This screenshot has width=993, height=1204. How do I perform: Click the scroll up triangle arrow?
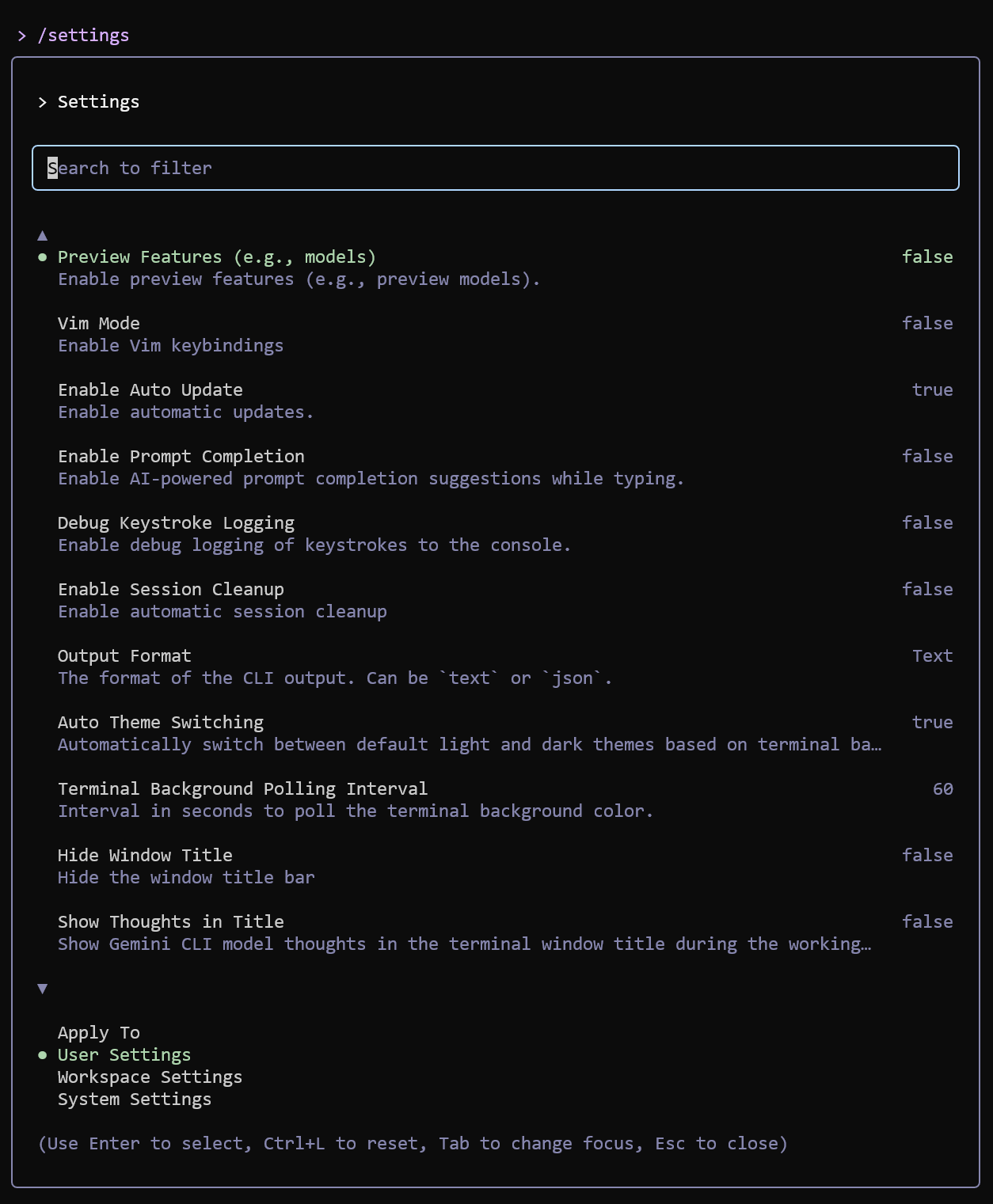[43, 235]
